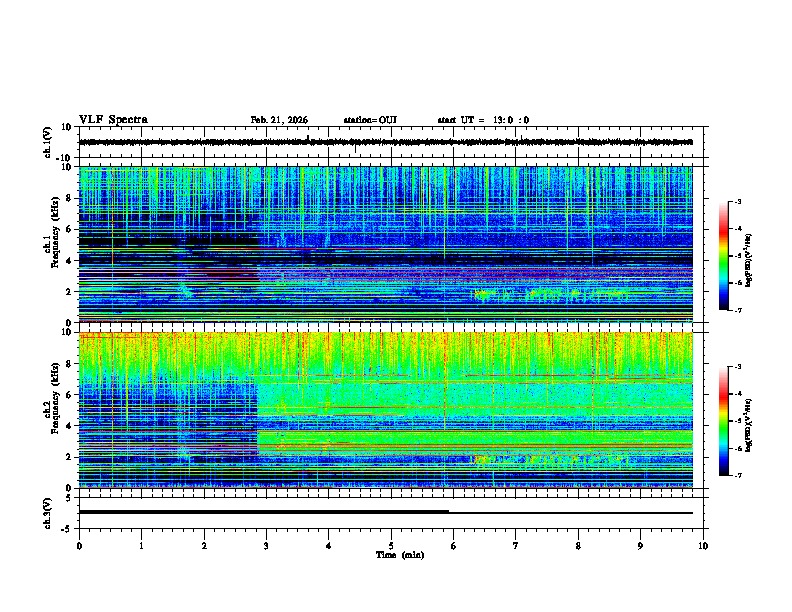Click the "ch.1(V)" waveform axis label
This screenshot has height=612, width=792.
pos(48,142)
